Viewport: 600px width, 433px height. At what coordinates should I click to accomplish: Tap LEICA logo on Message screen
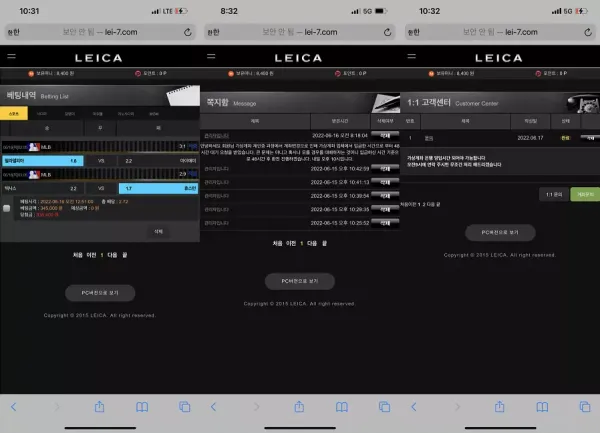click(298, 58)
